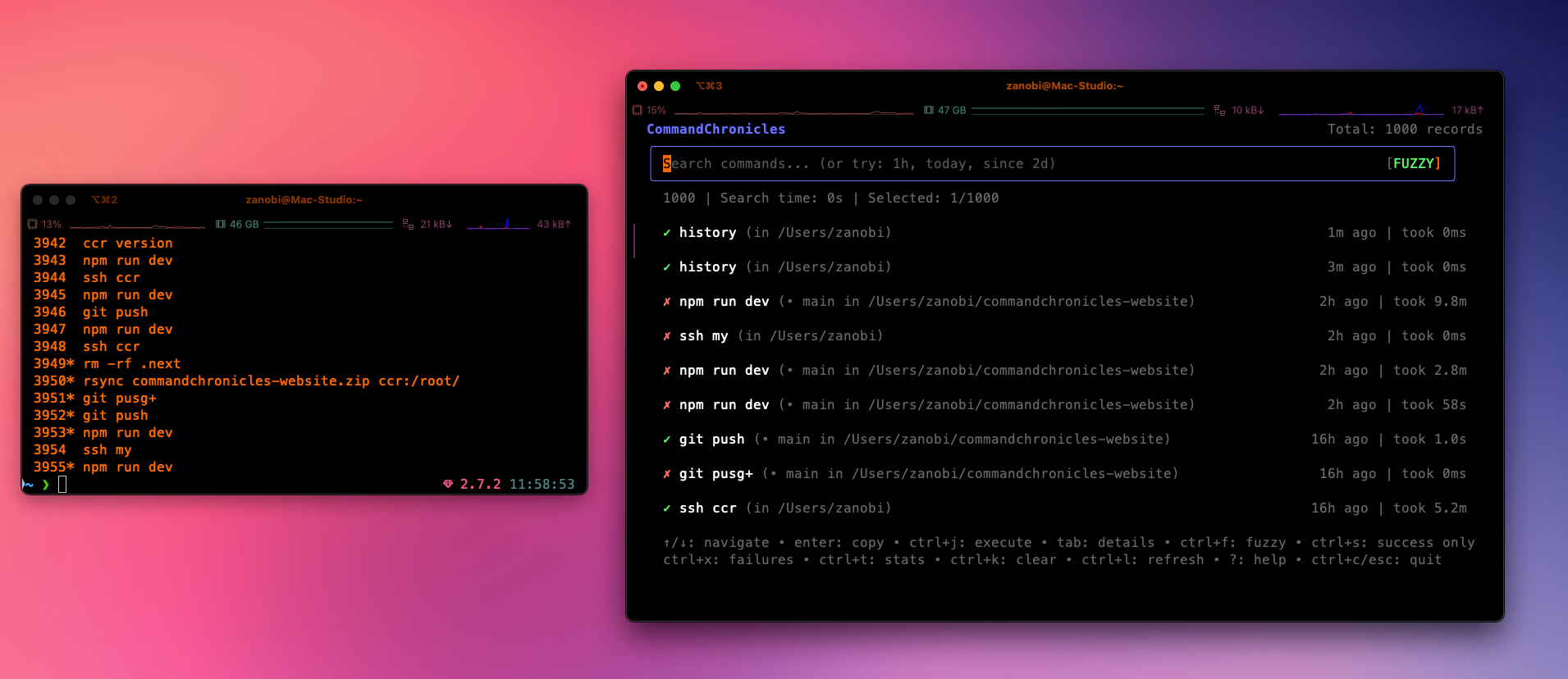The width and height of the screenshot is (1568, 679).
Task: Click the green checkmark on git push
Action: tap(667, 440)
